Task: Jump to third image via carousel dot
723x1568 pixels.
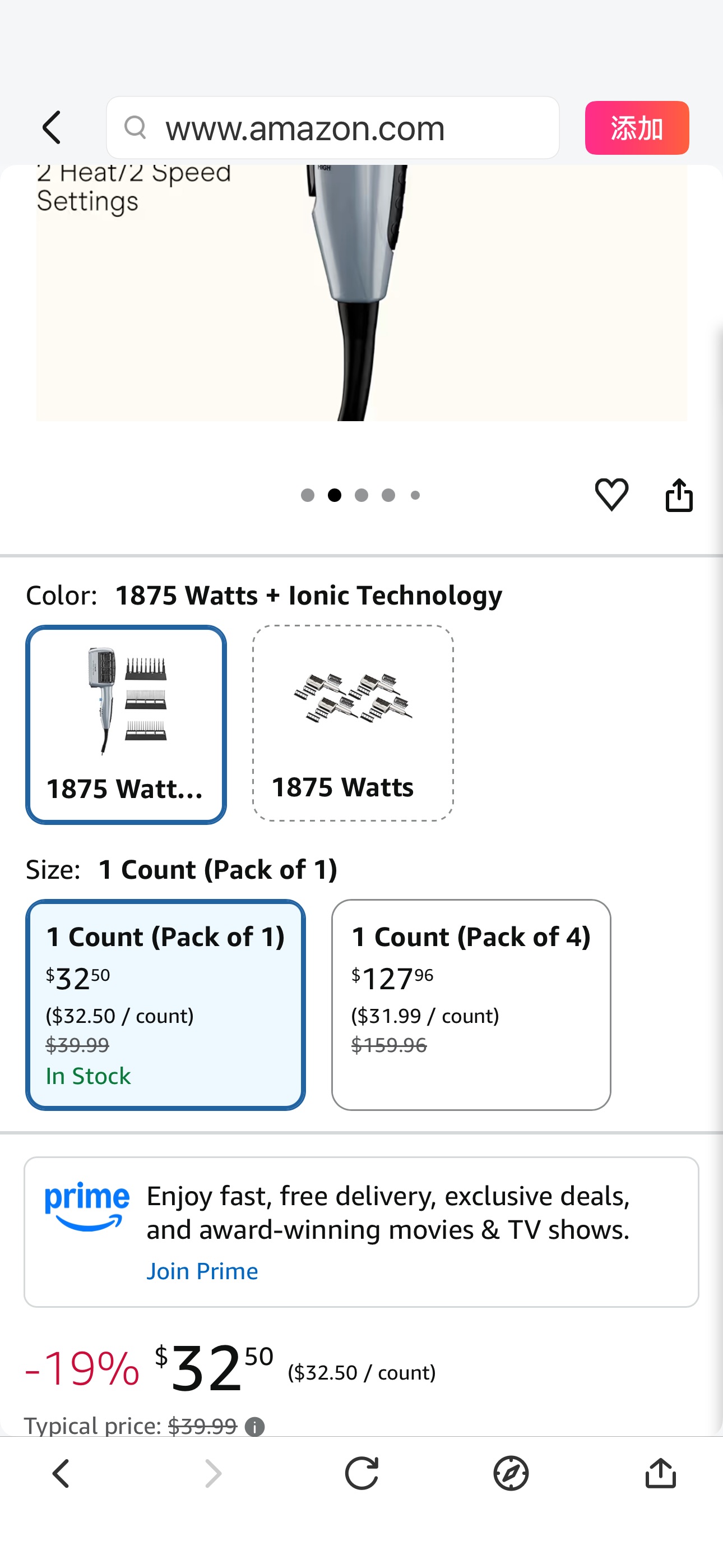Action: [x=361, y=496]
